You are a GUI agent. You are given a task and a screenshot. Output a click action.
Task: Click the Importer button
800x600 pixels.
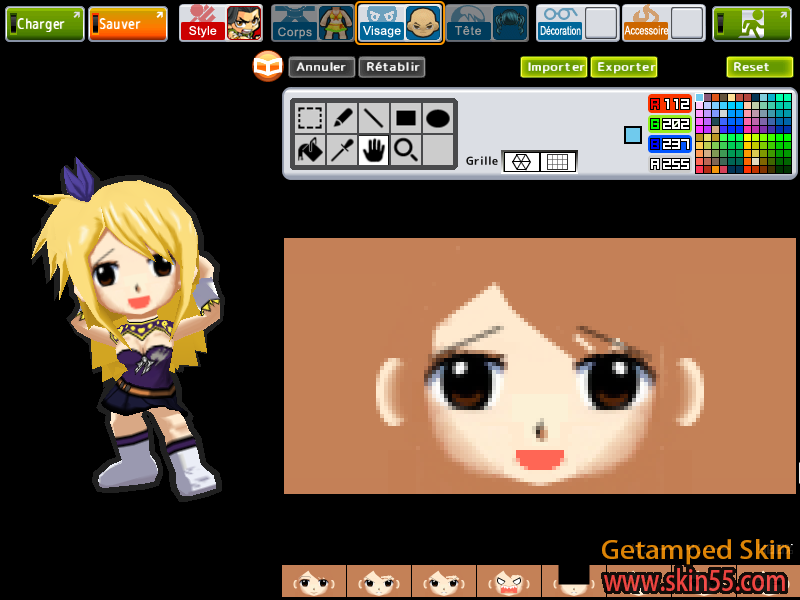pyautogui.click(x=554, y=67)
